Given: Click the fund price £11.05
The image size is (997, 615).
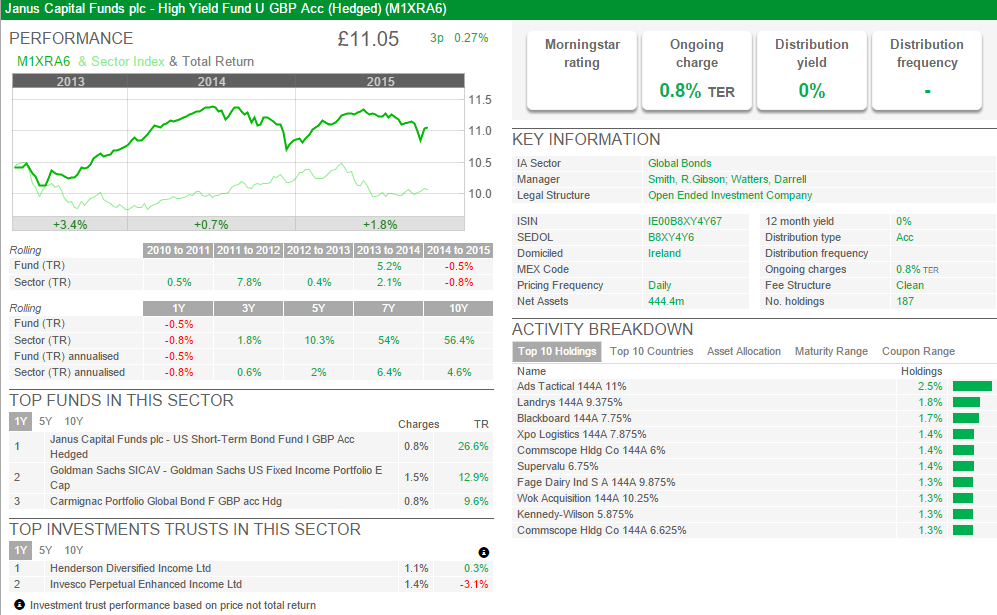Looking at the screenshot, I should (368, 39).
